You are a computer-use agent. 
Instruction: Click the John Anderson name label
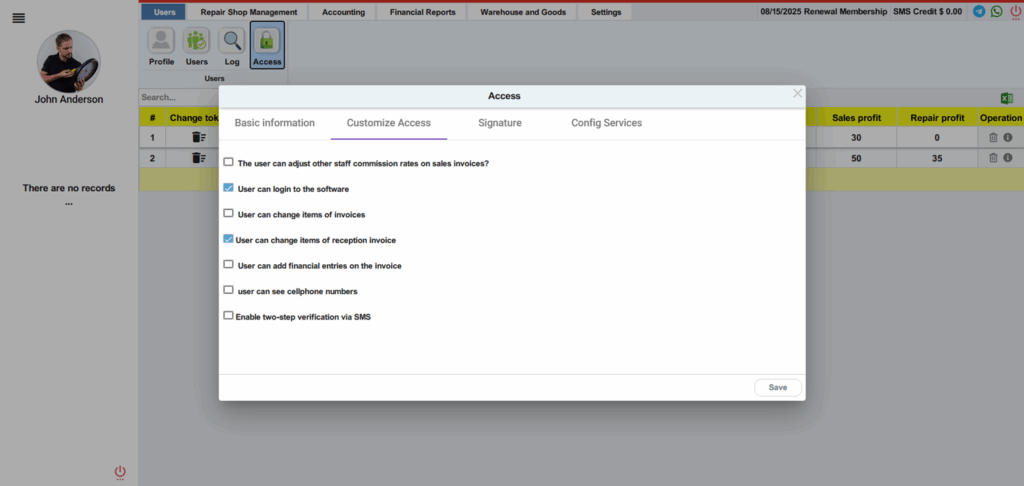(69, 100)
